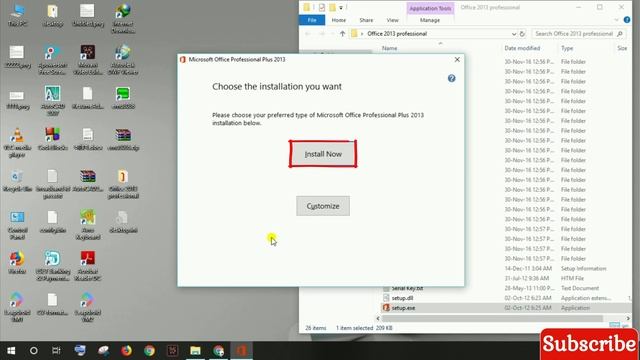Select the Acrobat Reader DC desktop shortcut
The image size is (640, 360).
point(88,266)
